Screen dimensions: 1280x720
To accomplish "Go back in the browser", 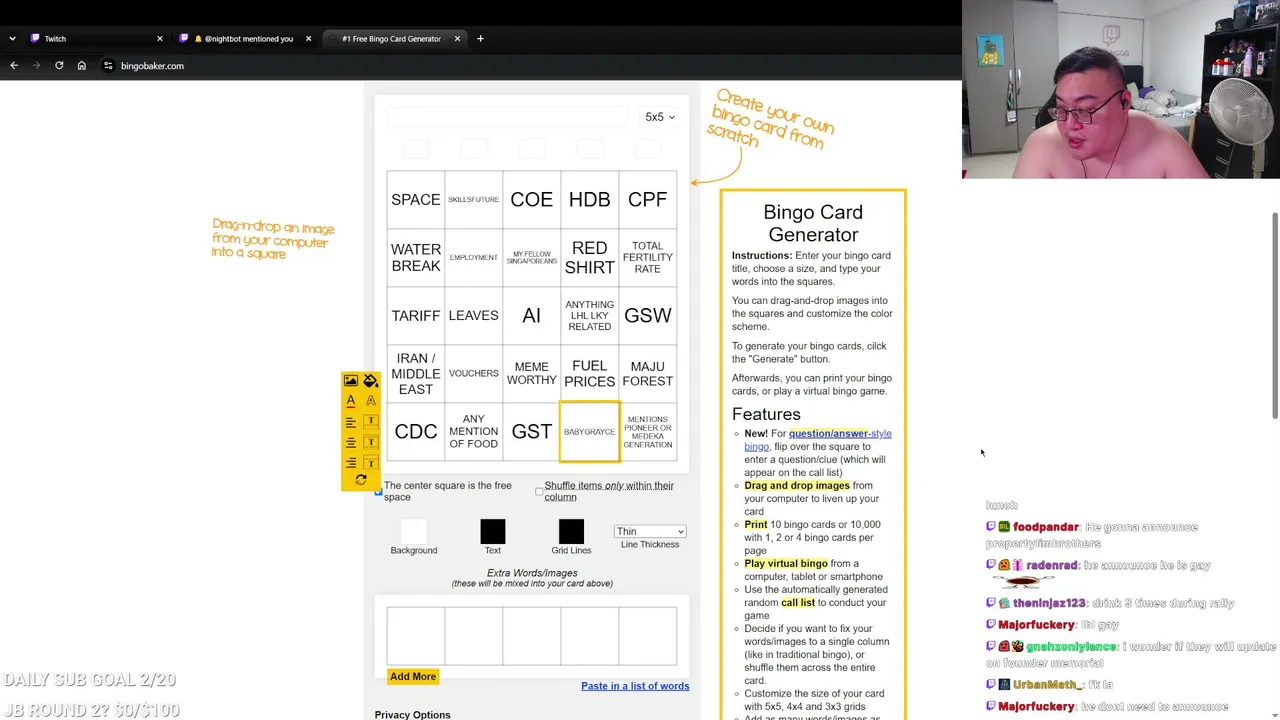I will click(14, 66).
